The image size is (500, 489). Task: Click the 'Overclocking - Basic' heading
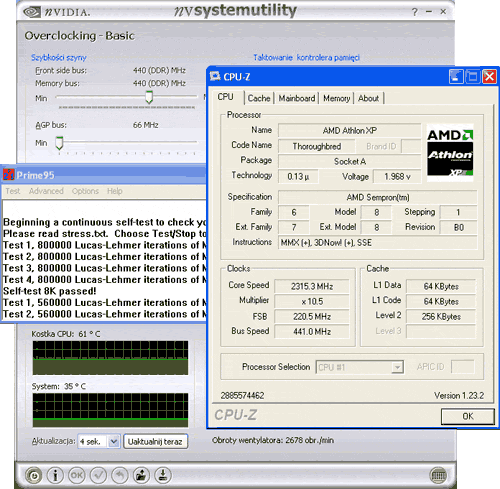(x=79, y=36)
